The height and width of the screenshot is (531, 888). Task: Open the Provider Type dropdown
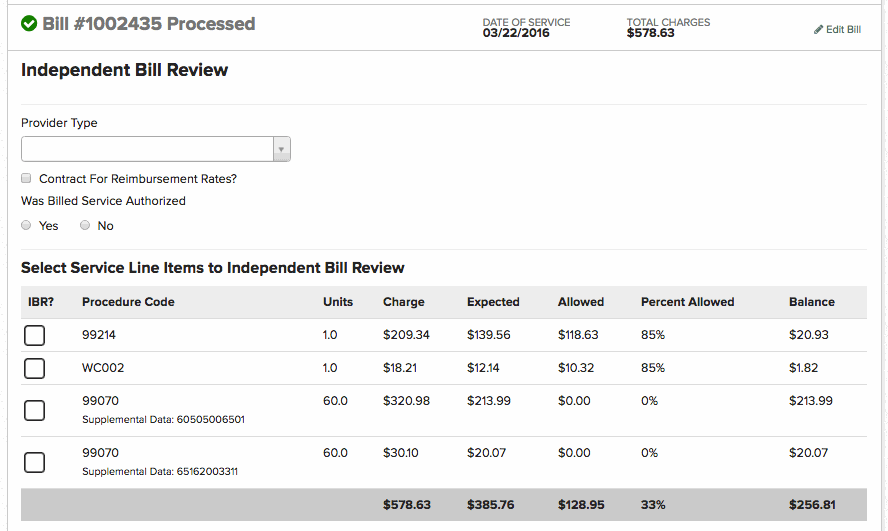pyautogui.click(x=147, y=149)
